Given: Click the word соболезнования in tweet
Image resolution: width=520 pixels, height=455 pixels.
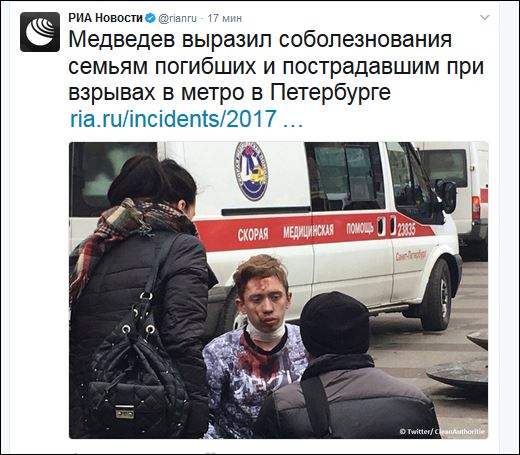Looking at the screenshot, I should click(x=365, y=39).
